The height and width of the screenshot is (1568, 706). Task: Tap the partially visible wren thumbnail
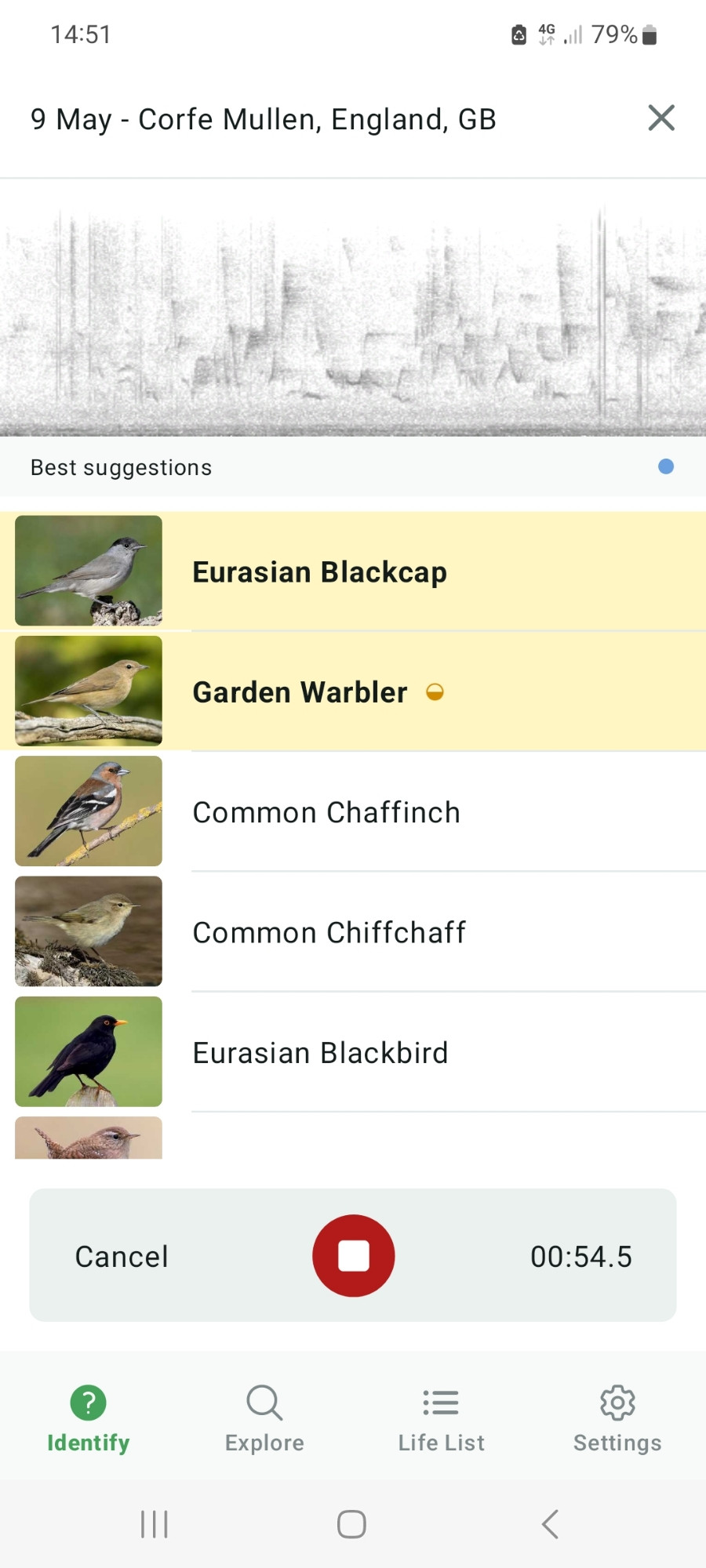point(89,1138)
